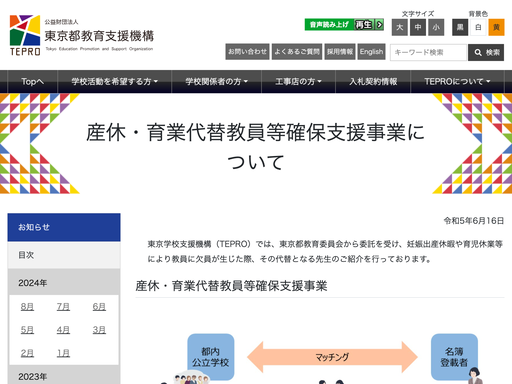Open the 4月 archive for 2024
Image resolution: width=512 pixels, height=384 pixels.
[x=63, y=330]
